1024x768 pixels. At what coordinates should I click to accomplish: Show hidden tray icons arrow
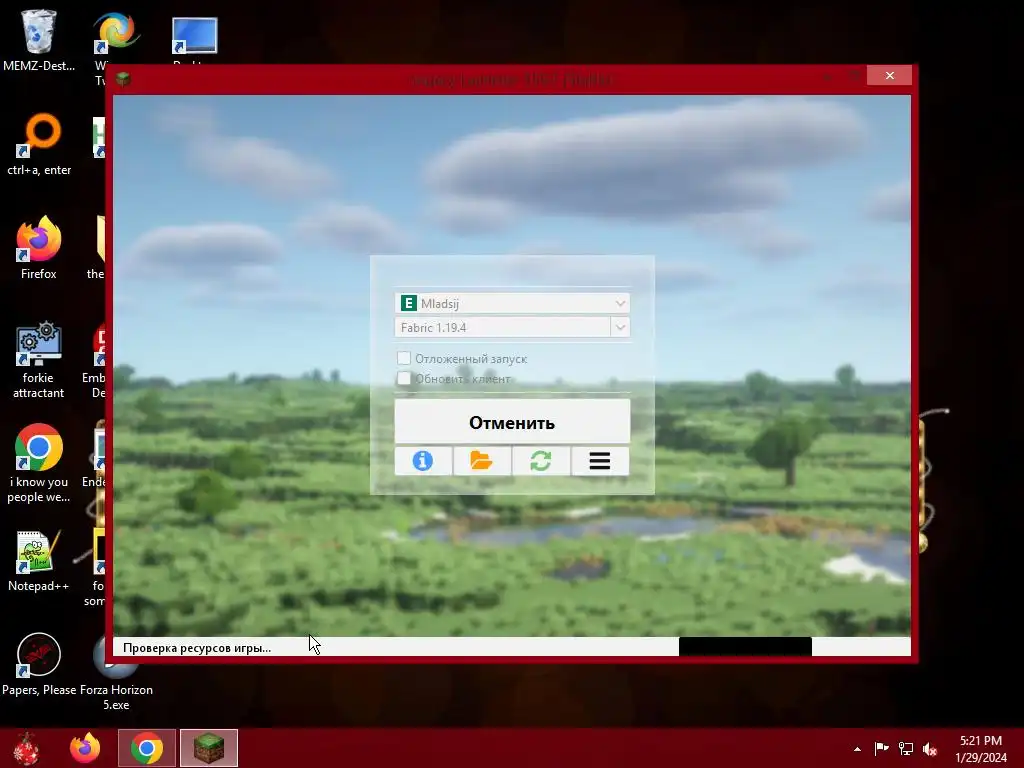[857, 749]
